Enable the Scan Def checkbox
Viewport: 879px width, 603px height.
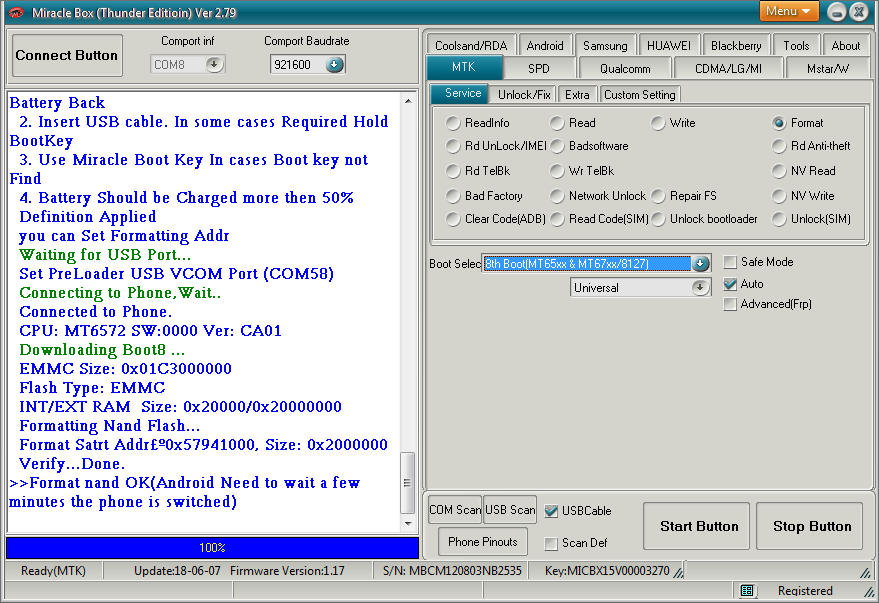551,543
